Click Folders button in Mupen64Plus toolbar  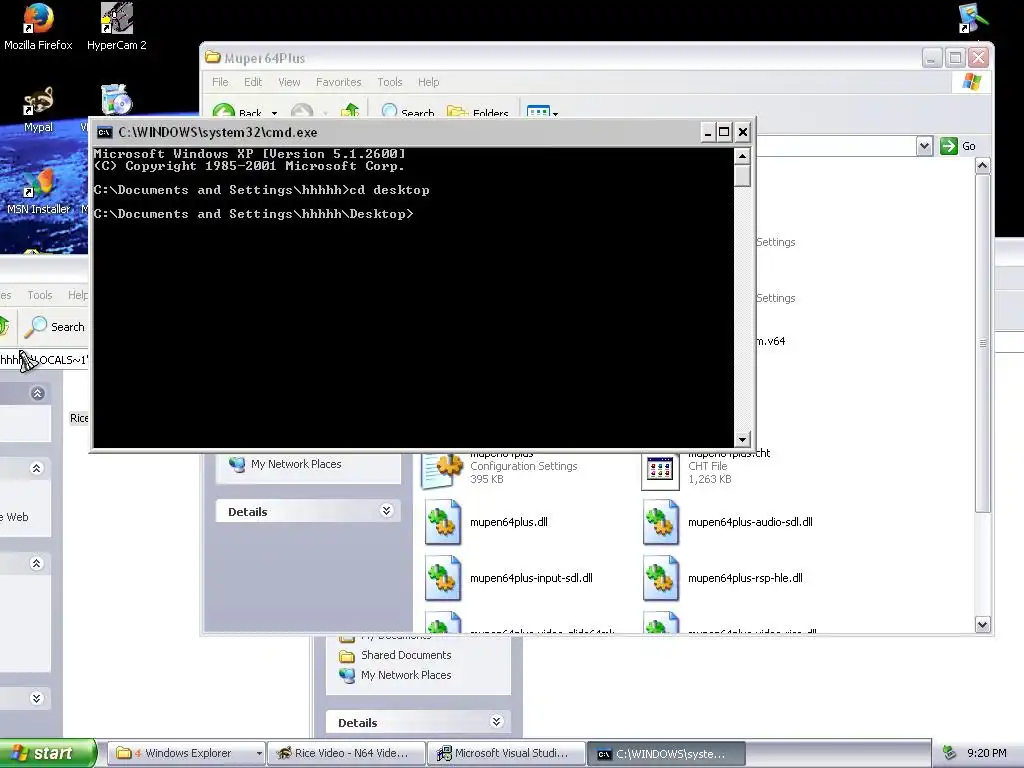(477, 112)
